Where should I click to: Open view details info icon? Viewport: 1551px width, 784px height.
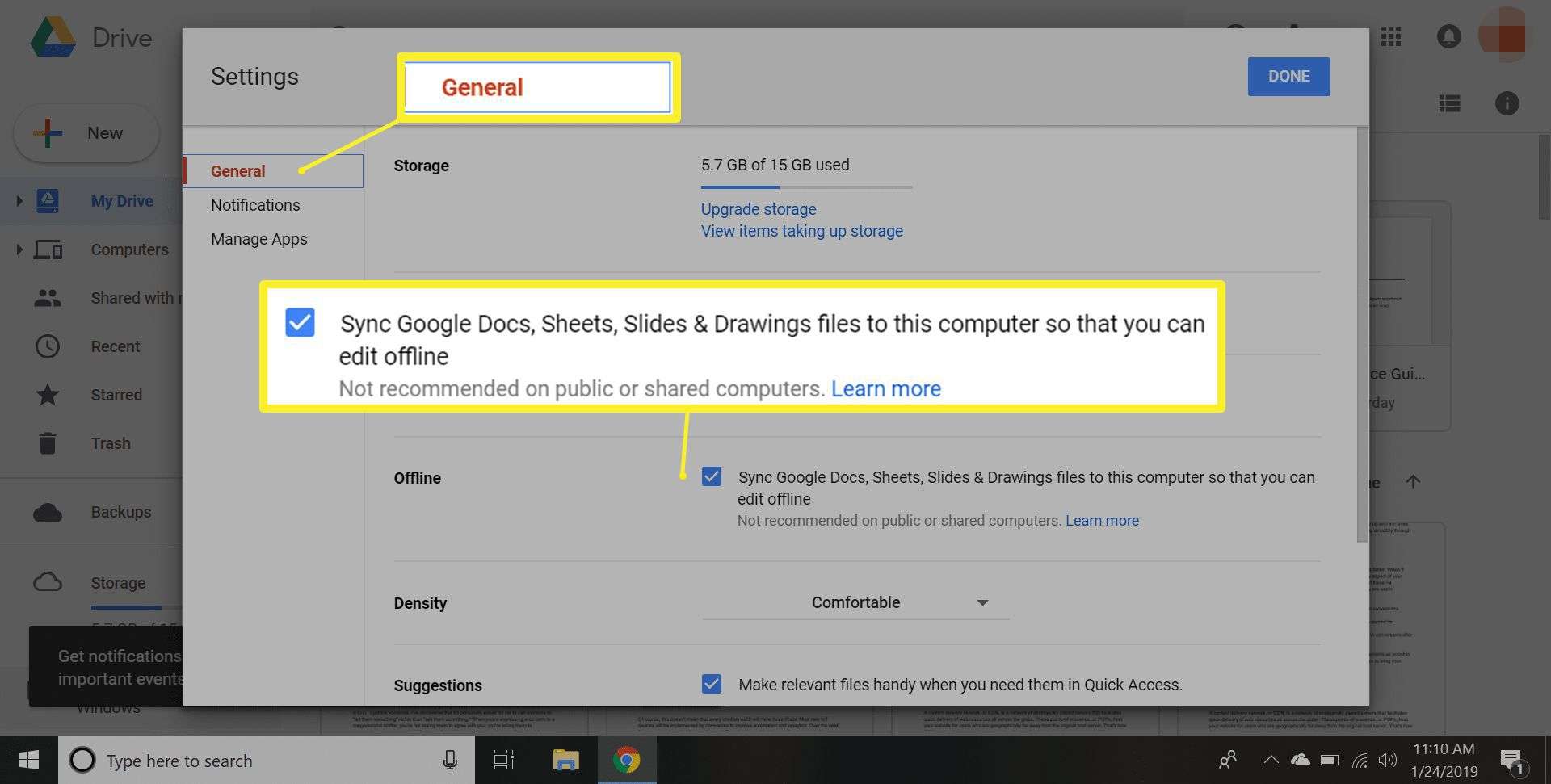pos(1507,103)
